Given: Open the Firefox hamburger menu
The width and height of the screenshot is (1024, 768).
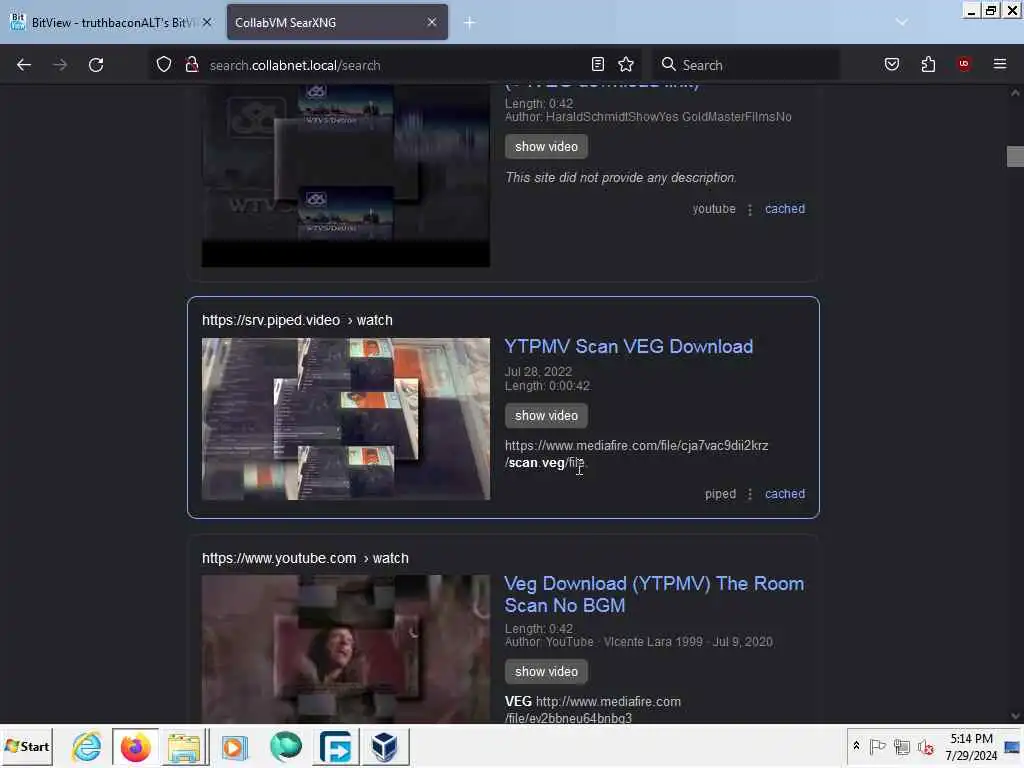Looking at the screenshot, I should [x=1000, y=64].
